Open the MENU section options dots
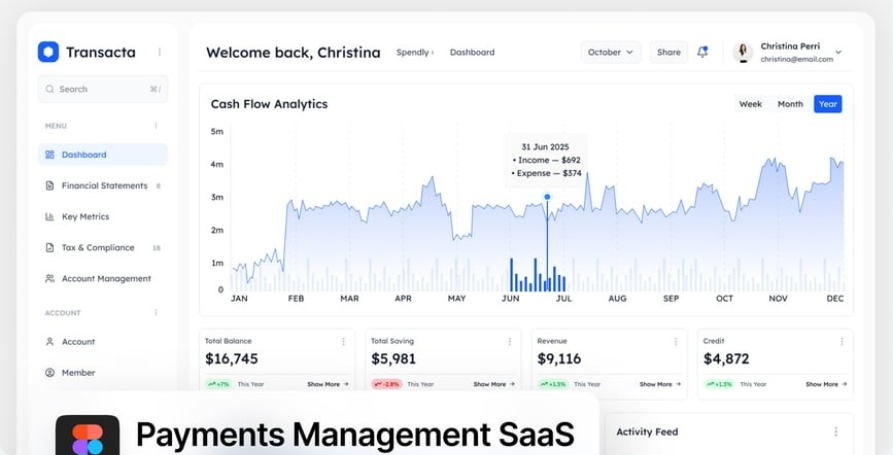 coord(155,125)
